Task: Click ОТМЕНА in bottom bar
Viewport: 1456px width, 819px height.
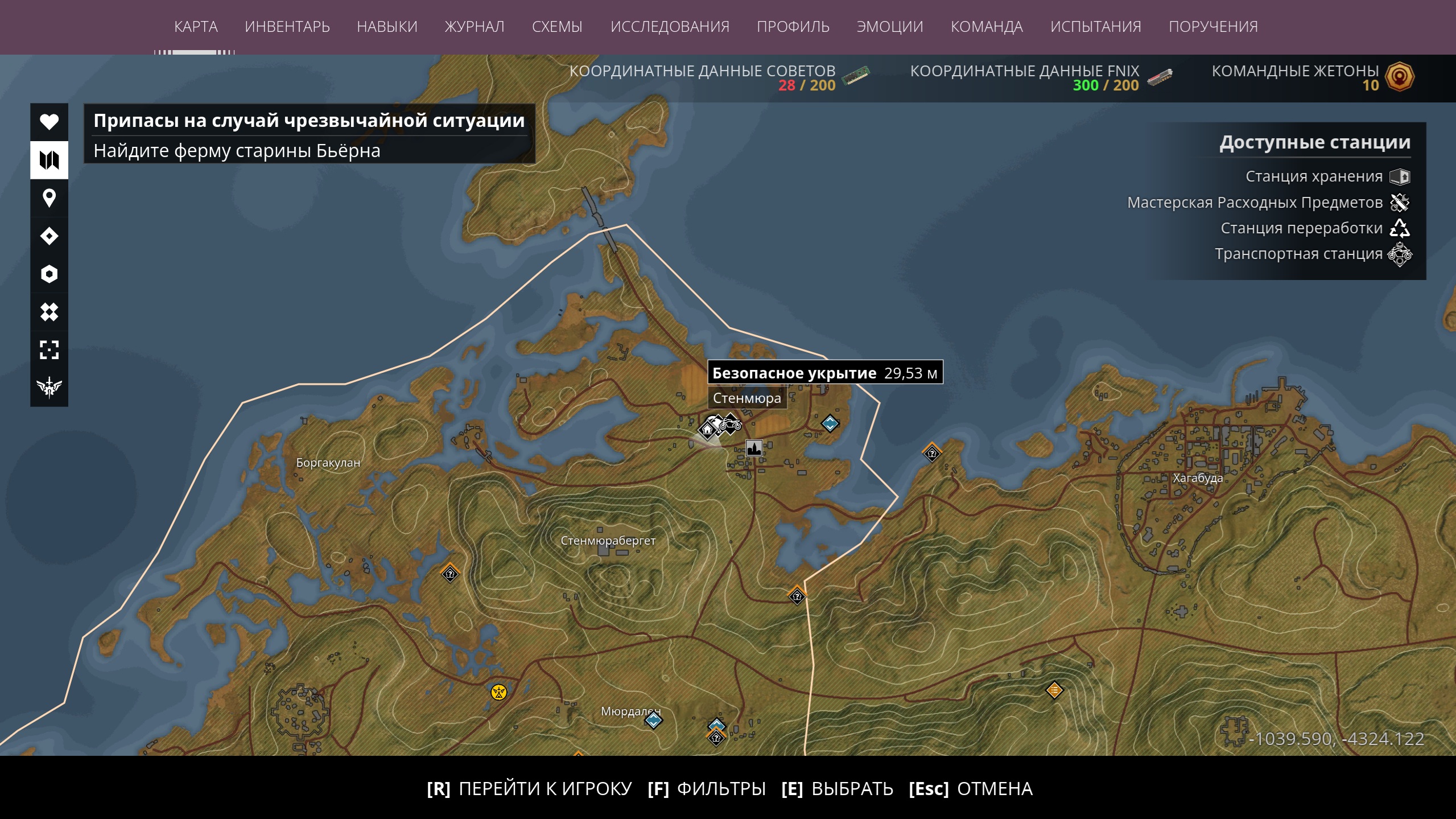Action: tap(971, 789)
